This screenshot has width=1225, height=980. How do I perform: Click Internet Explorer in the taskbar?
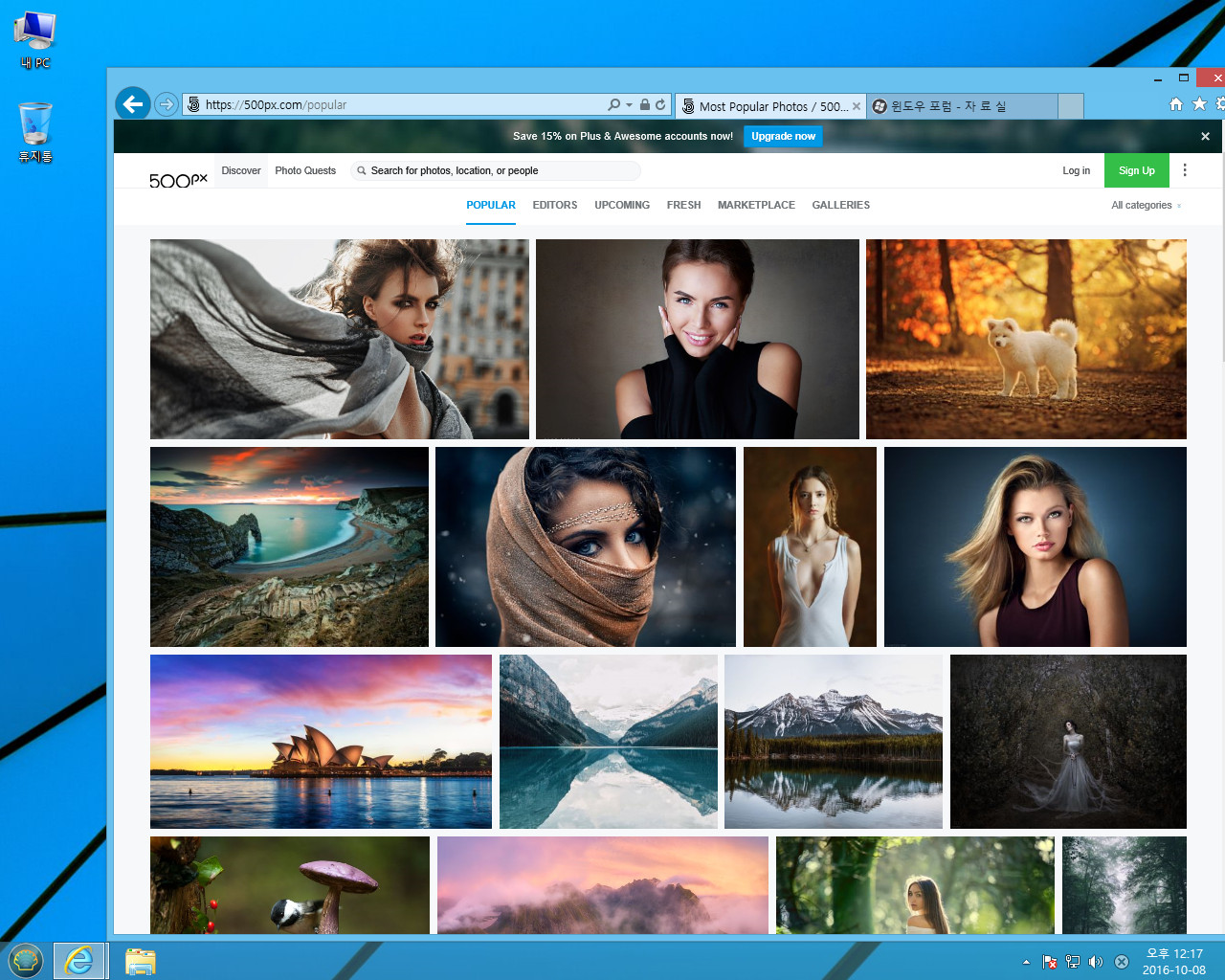[78, 960]
